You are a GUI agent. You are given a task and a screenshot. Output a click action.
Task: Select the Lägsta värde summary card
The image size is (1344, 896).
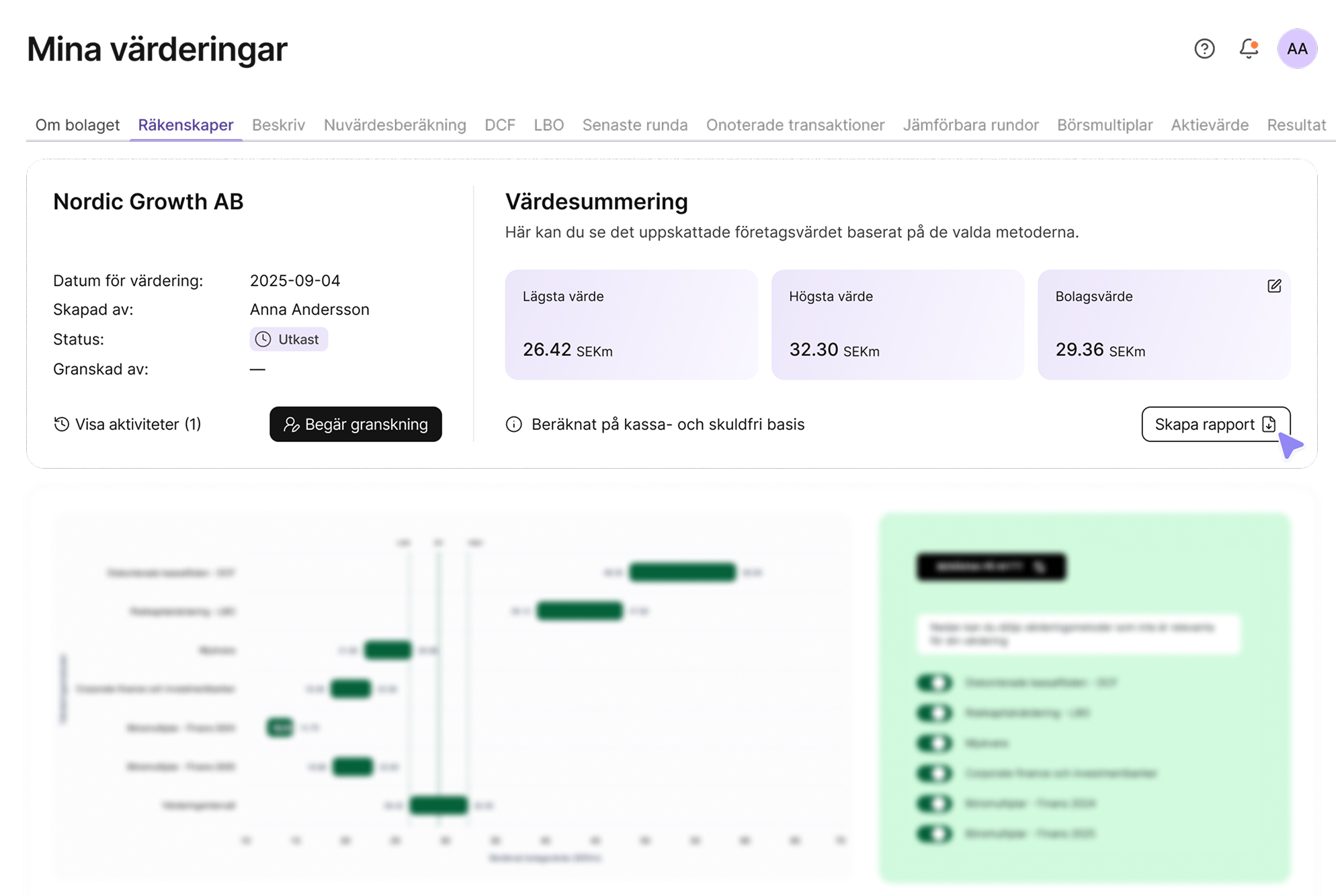pos(631,325)
